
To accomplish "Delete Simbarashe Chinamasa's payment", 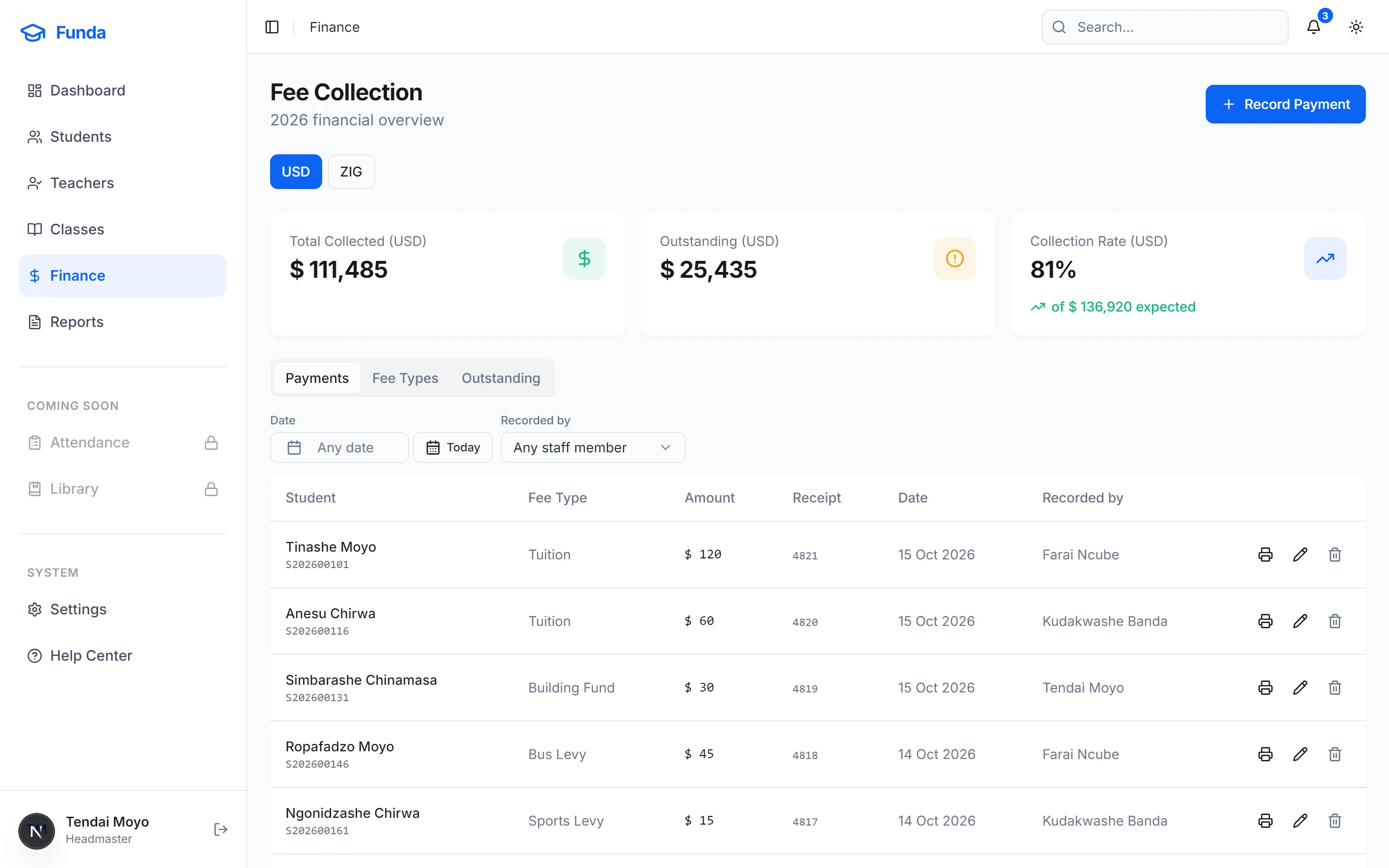I will [1335, 688].
